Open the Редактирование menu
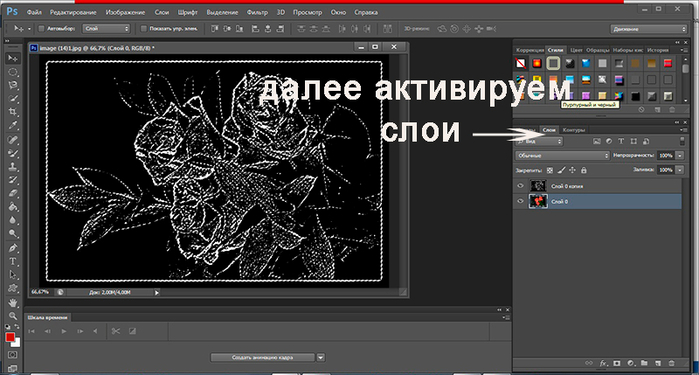The height and width of the screenshot is (375, 699). click(73, 12)
